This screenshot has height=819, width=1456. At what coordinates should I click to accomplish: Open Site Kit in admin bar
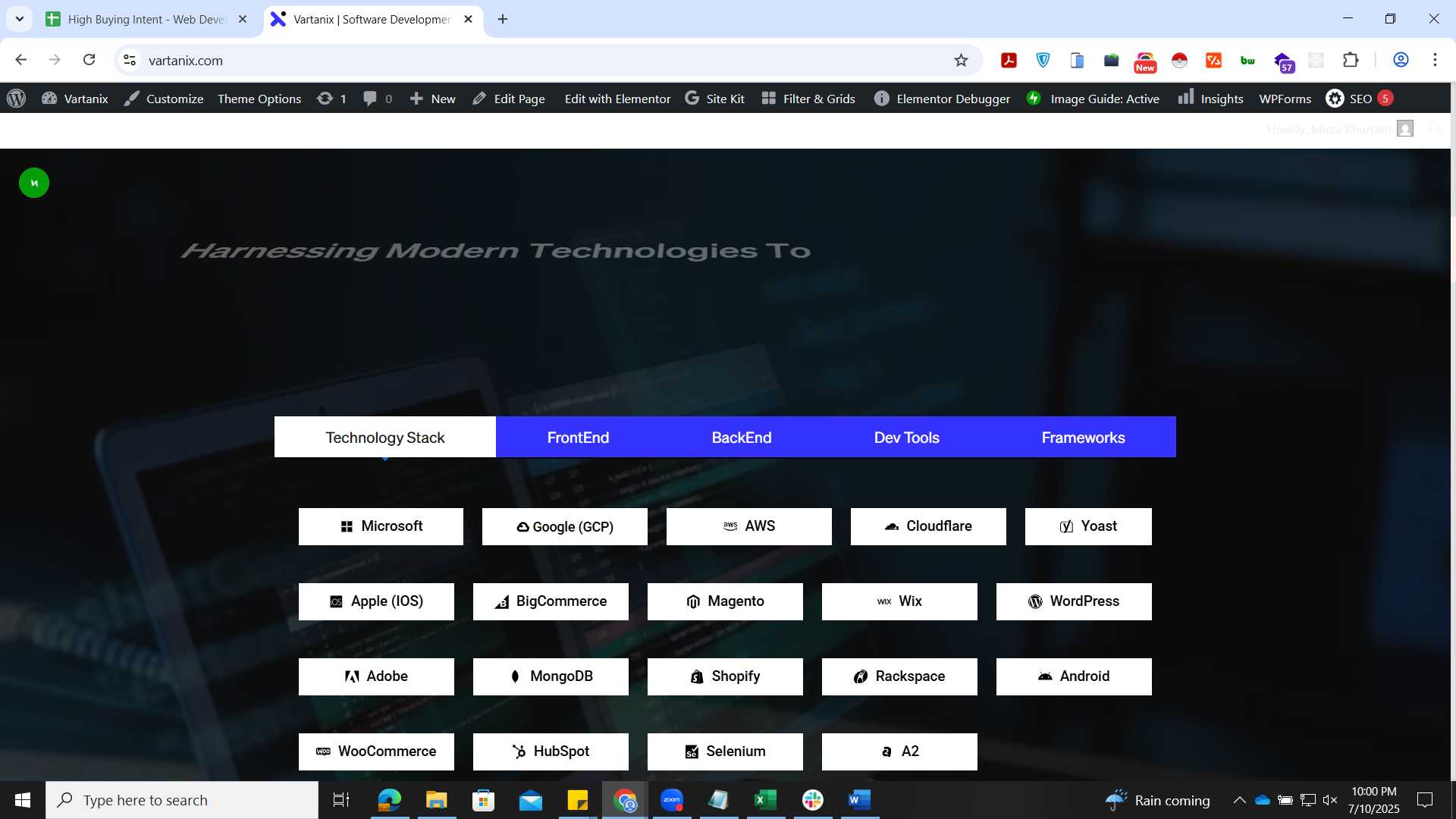point(714,99)
